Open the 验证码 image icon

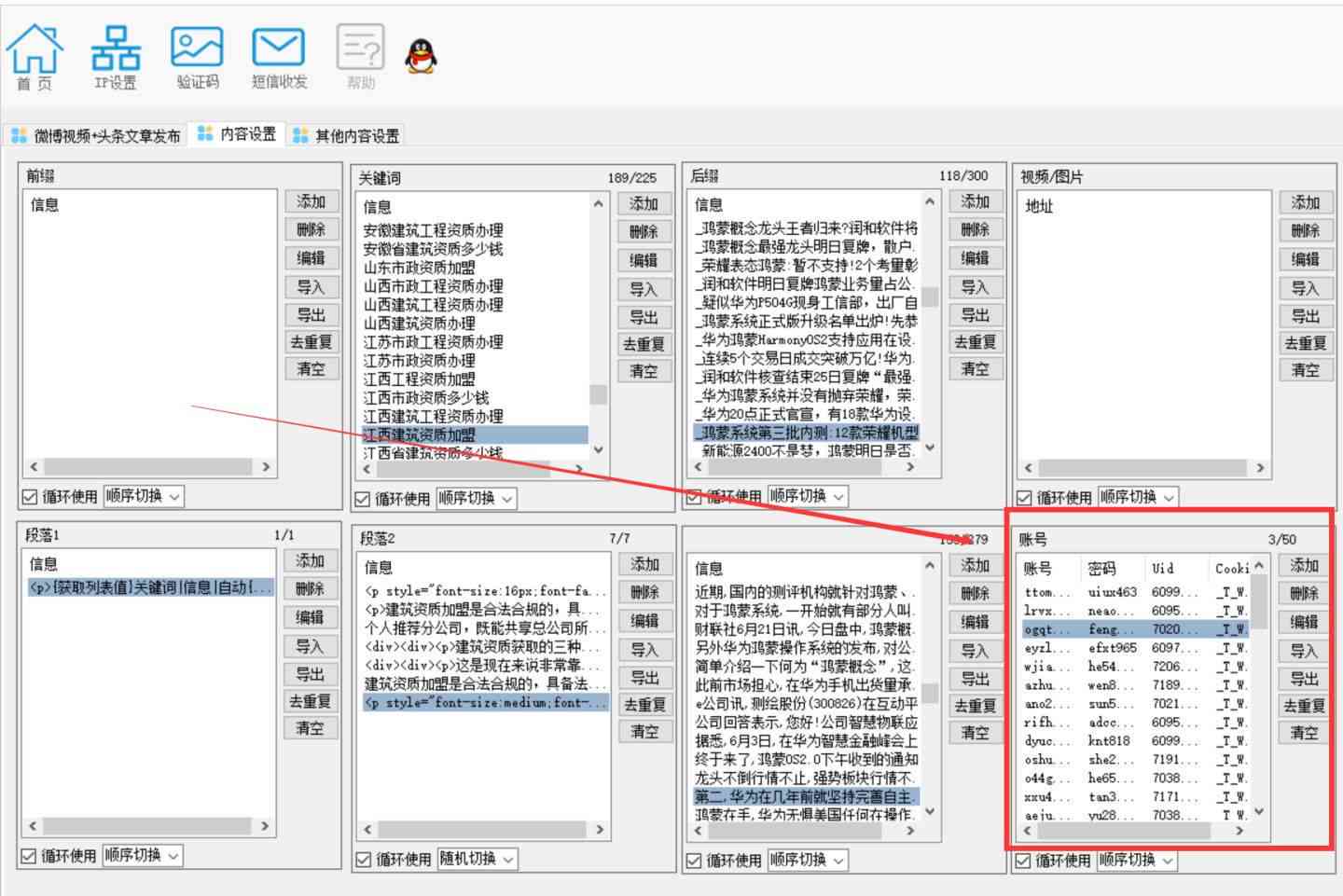tap(198, 57)
